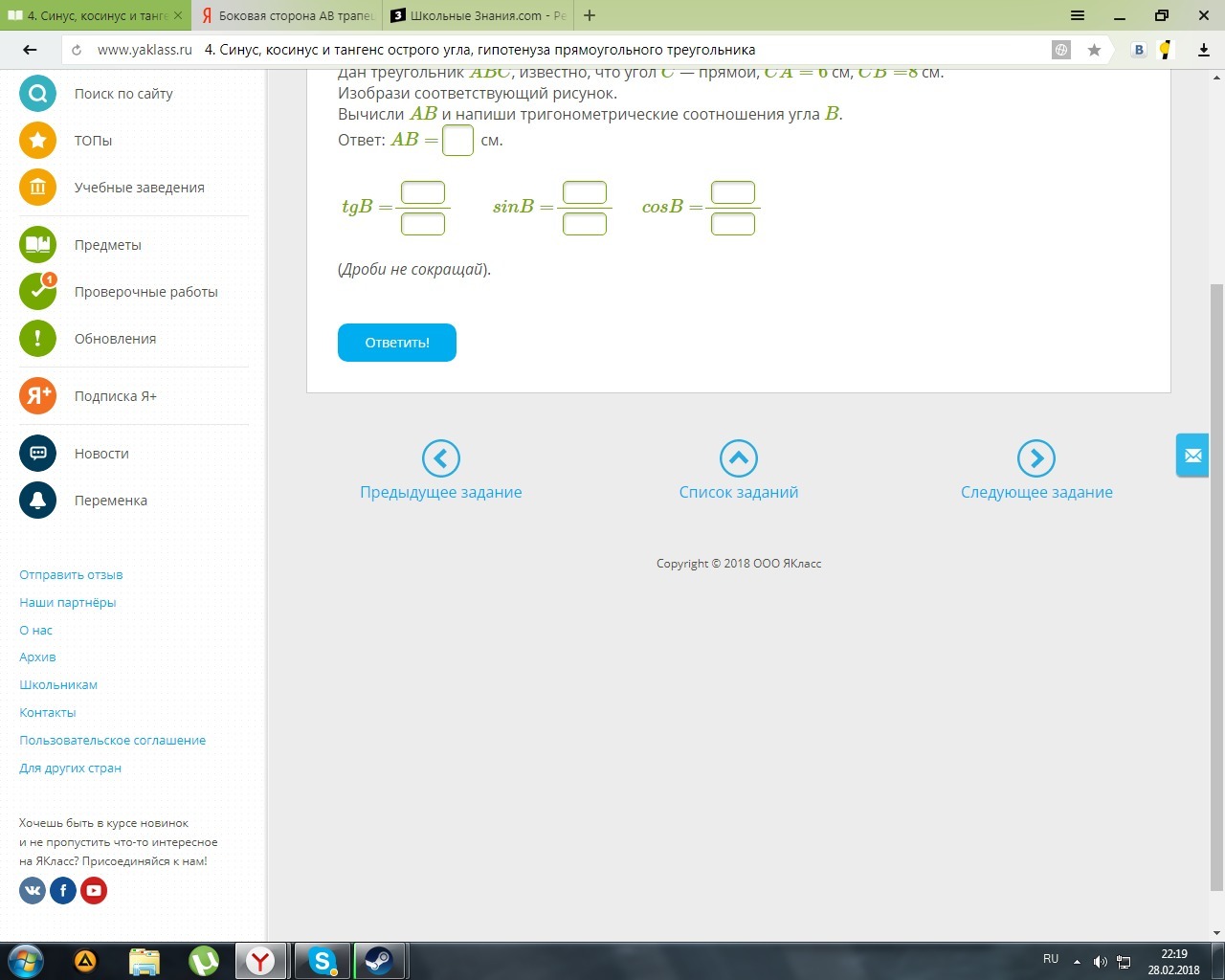Image resolution: width=1225 pixels, height=980 pixels.
Task: Open the Школьникам link
Action: 58,685
